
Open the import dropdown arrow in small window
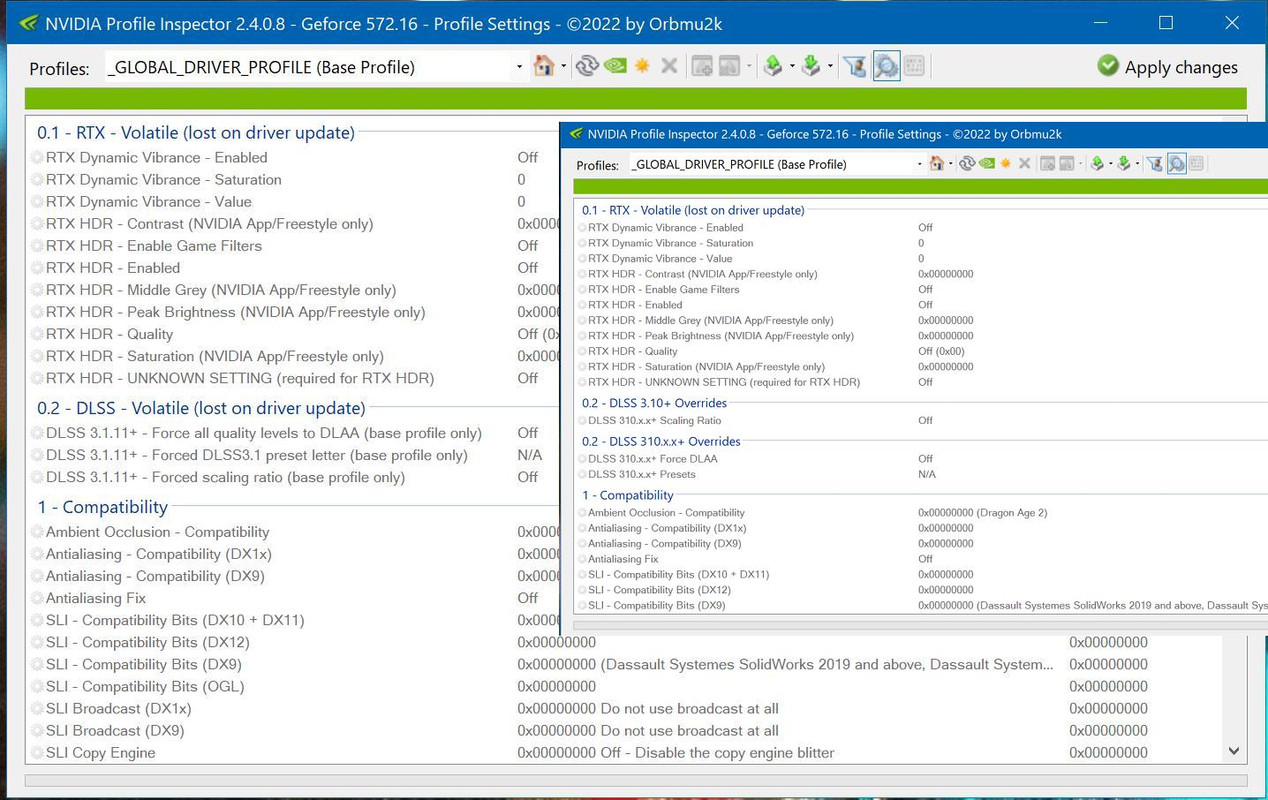1137,164
